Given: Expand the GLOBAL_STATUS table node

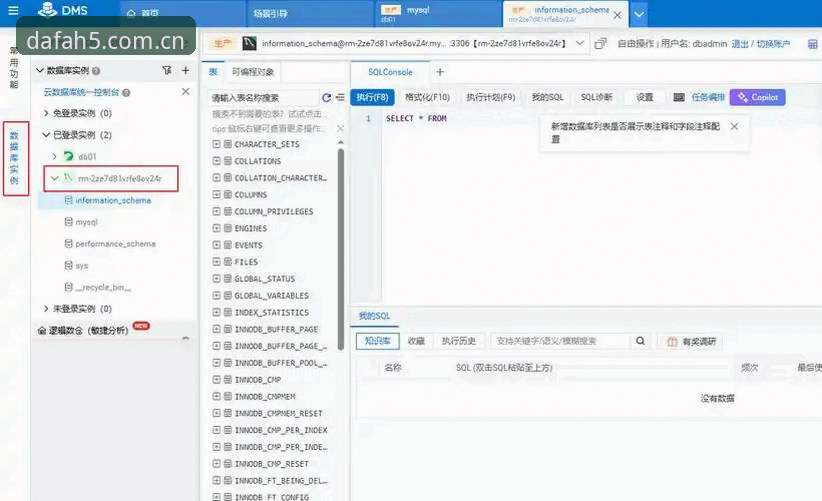Looking at the screenshot, I should coord(217,279).
